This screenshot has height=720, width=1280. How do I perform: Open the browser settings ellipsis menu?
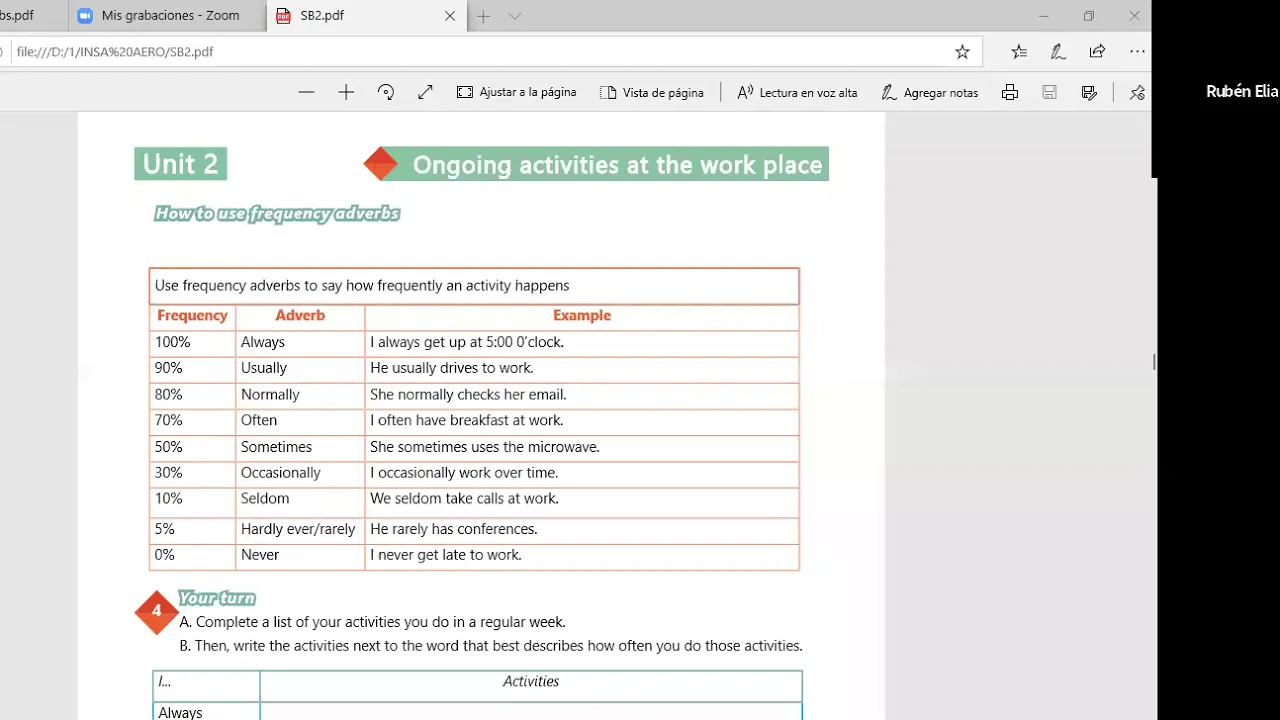point(1137,52)
